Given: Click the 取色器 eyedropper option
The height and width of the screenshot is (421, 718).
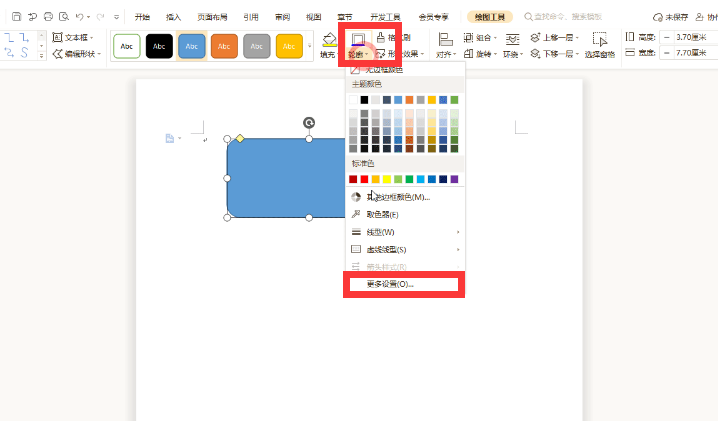Looking at the screenshot, I should click(x=382, y=214).
